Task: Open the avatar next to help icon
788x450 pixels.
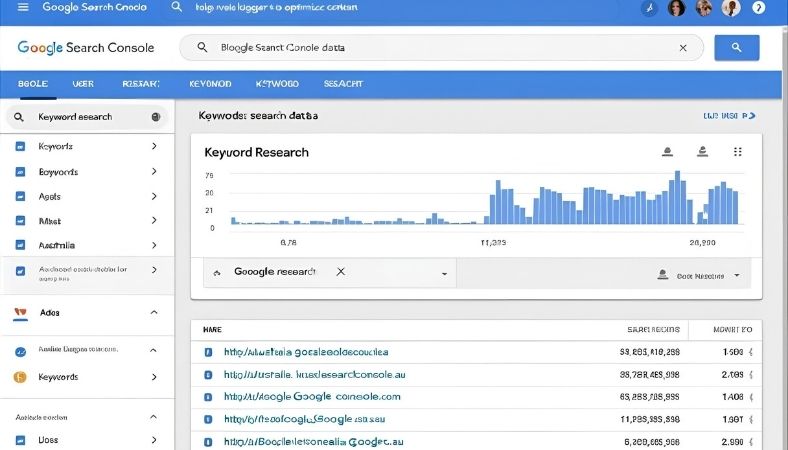Action: tap(731, 8)
